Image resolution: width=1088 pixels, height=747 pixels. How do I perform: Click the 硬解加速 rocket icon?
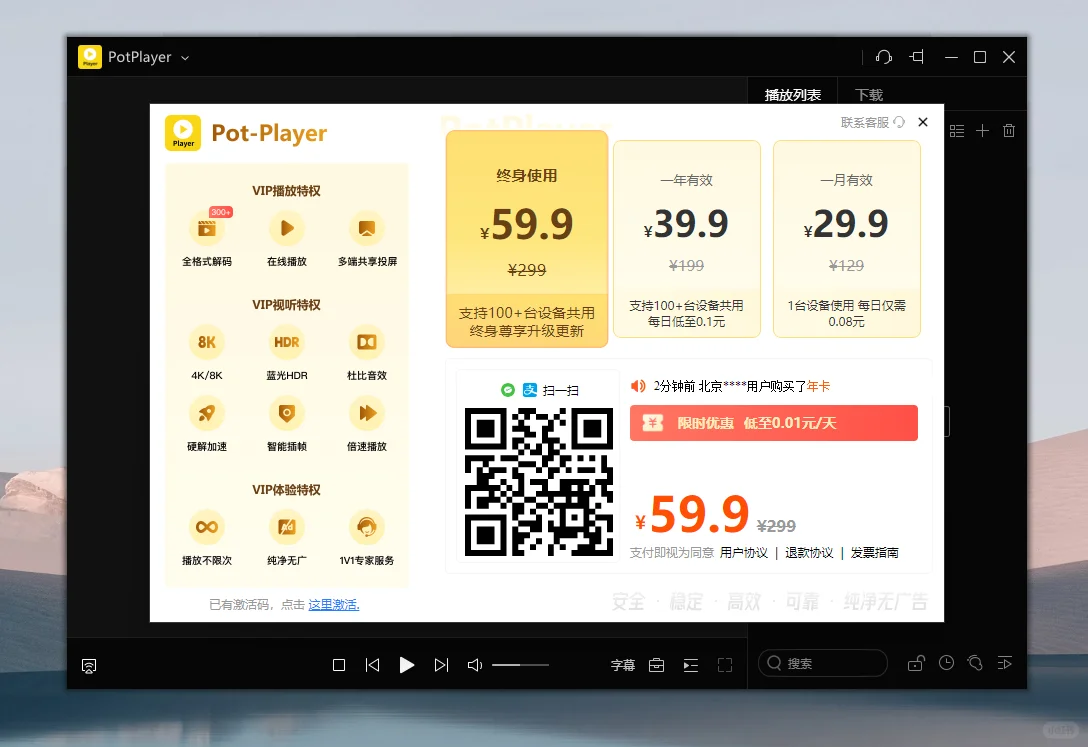click(207, 413)
